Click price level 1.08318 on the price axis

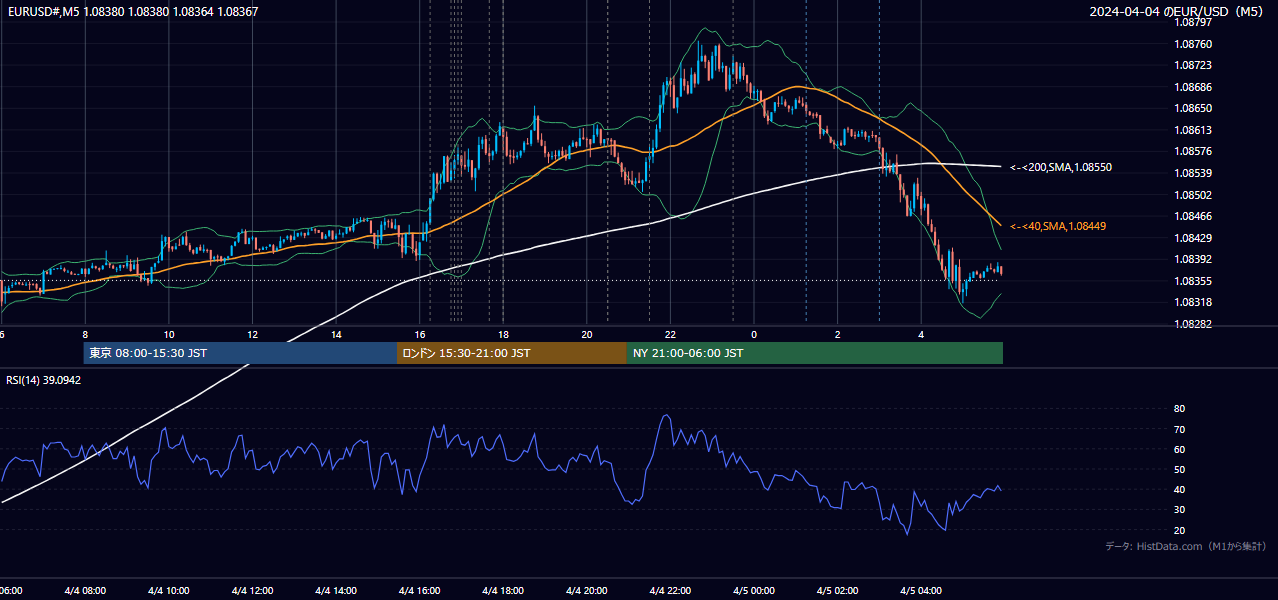1192,302
